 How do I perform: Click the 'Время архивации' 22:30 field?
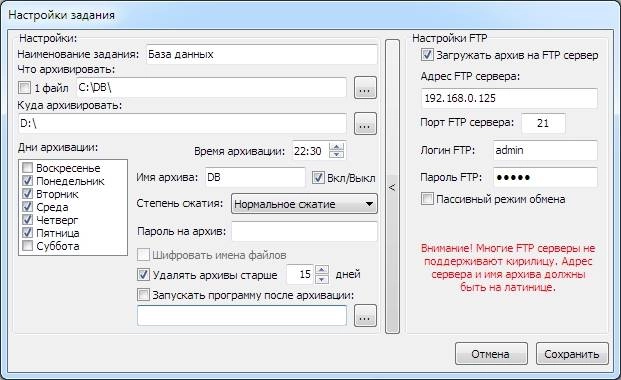coord(311,151)
